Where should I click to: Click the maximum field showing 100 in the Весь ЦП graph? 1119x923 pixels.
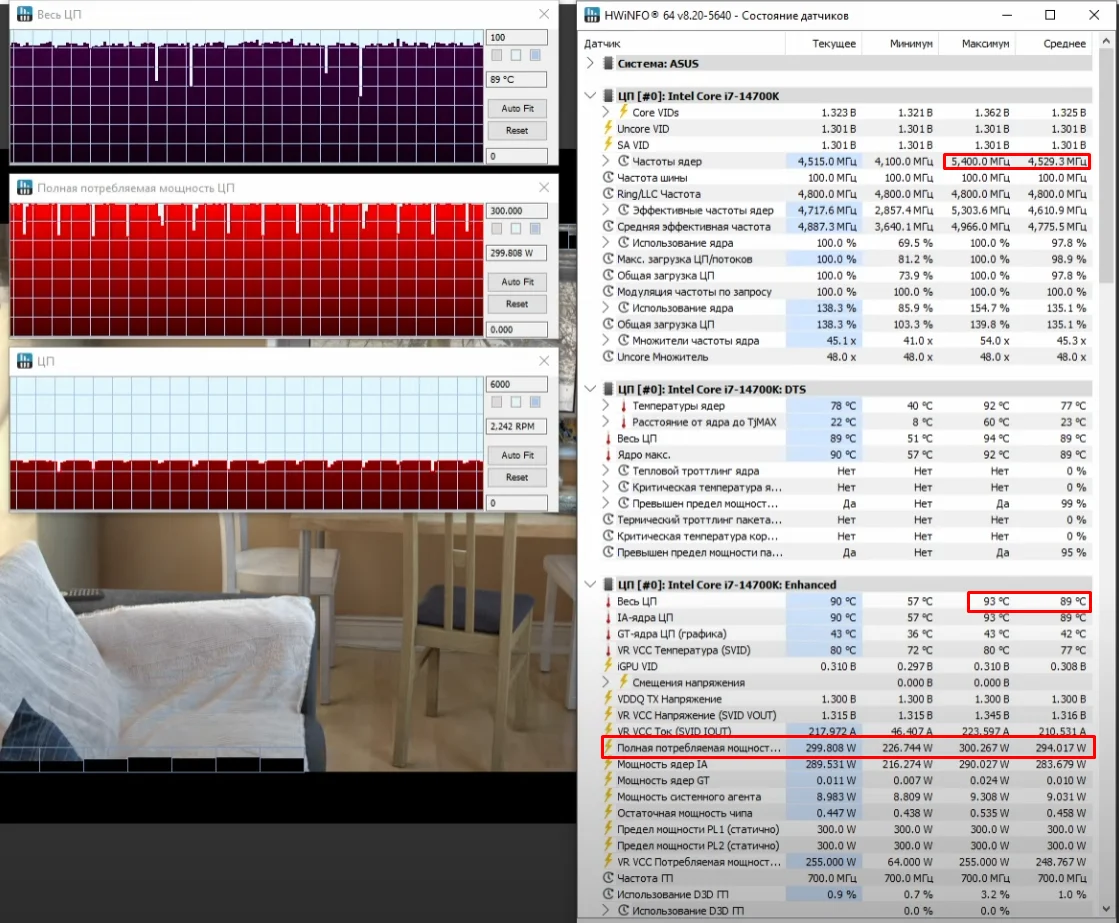(517, 37)
